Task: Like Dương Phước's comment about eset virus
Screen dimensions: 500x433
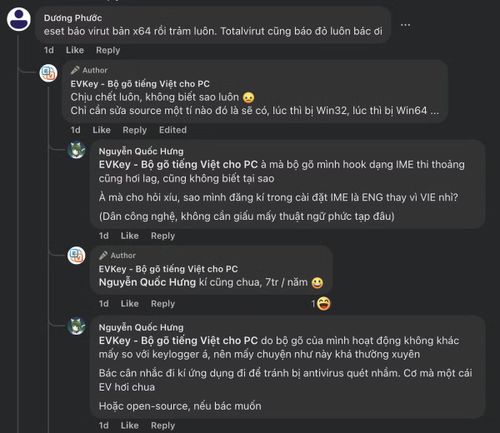Action: tap(75, 50)
